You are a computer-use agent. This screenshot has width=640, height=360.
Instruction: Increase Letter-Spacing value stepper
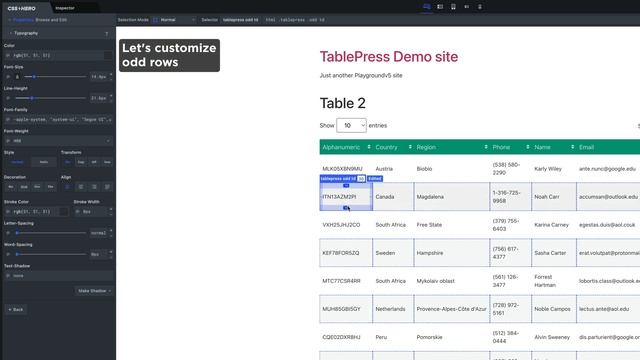[x=111, y=231]
